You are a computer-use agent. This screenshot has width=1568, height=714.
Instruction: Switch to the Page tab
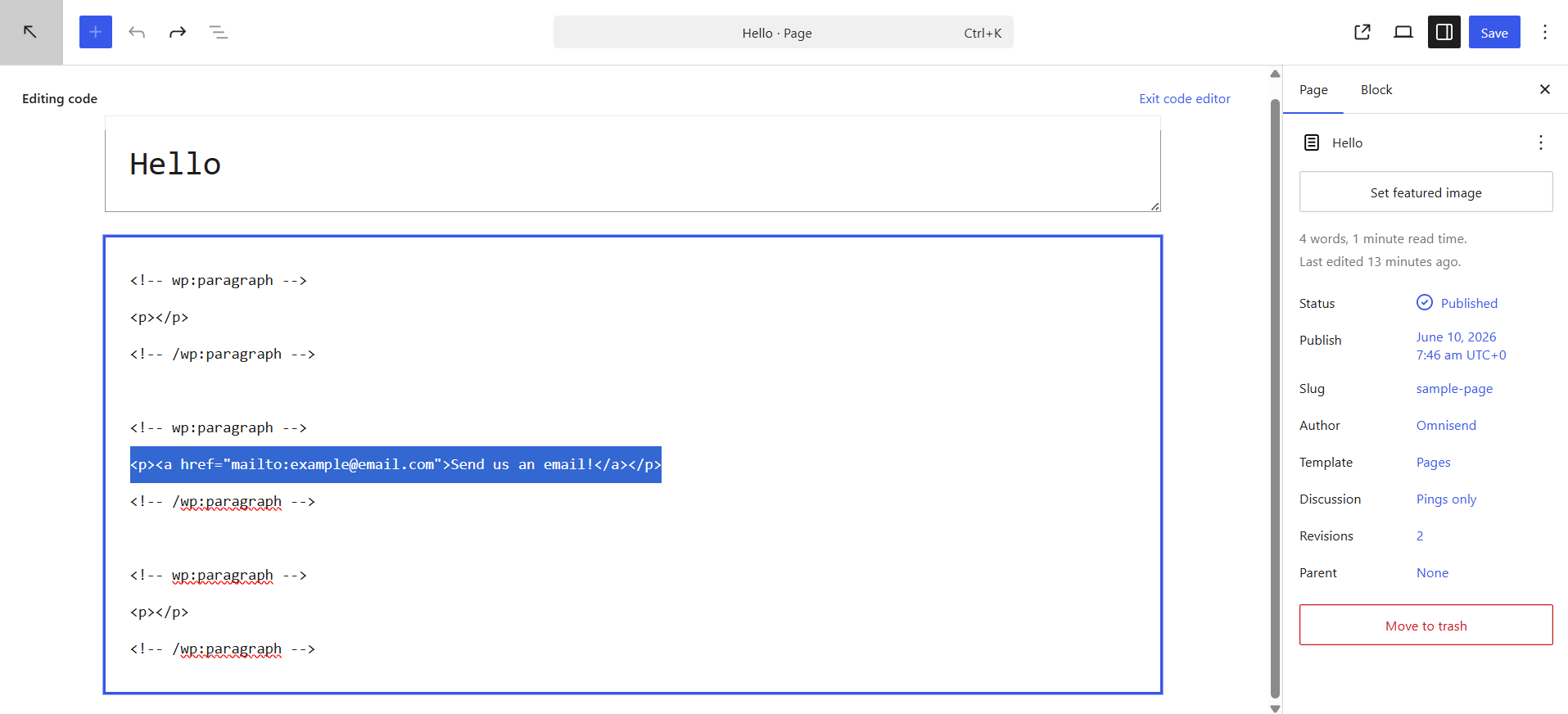1313,89
